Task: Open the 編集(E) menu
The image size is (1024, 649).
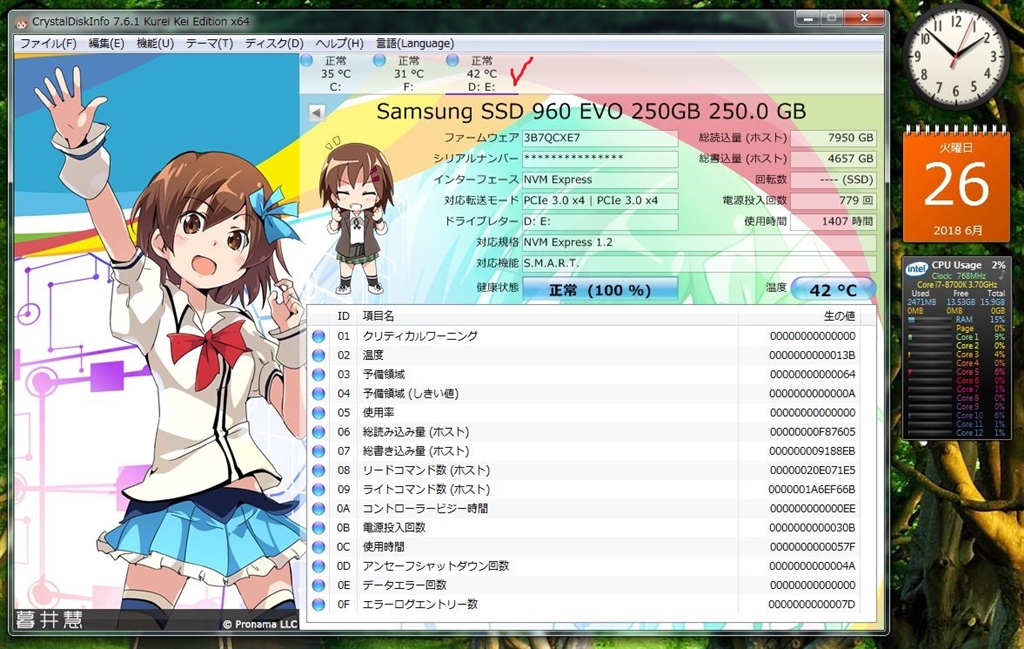Action: tap(106, 43)
